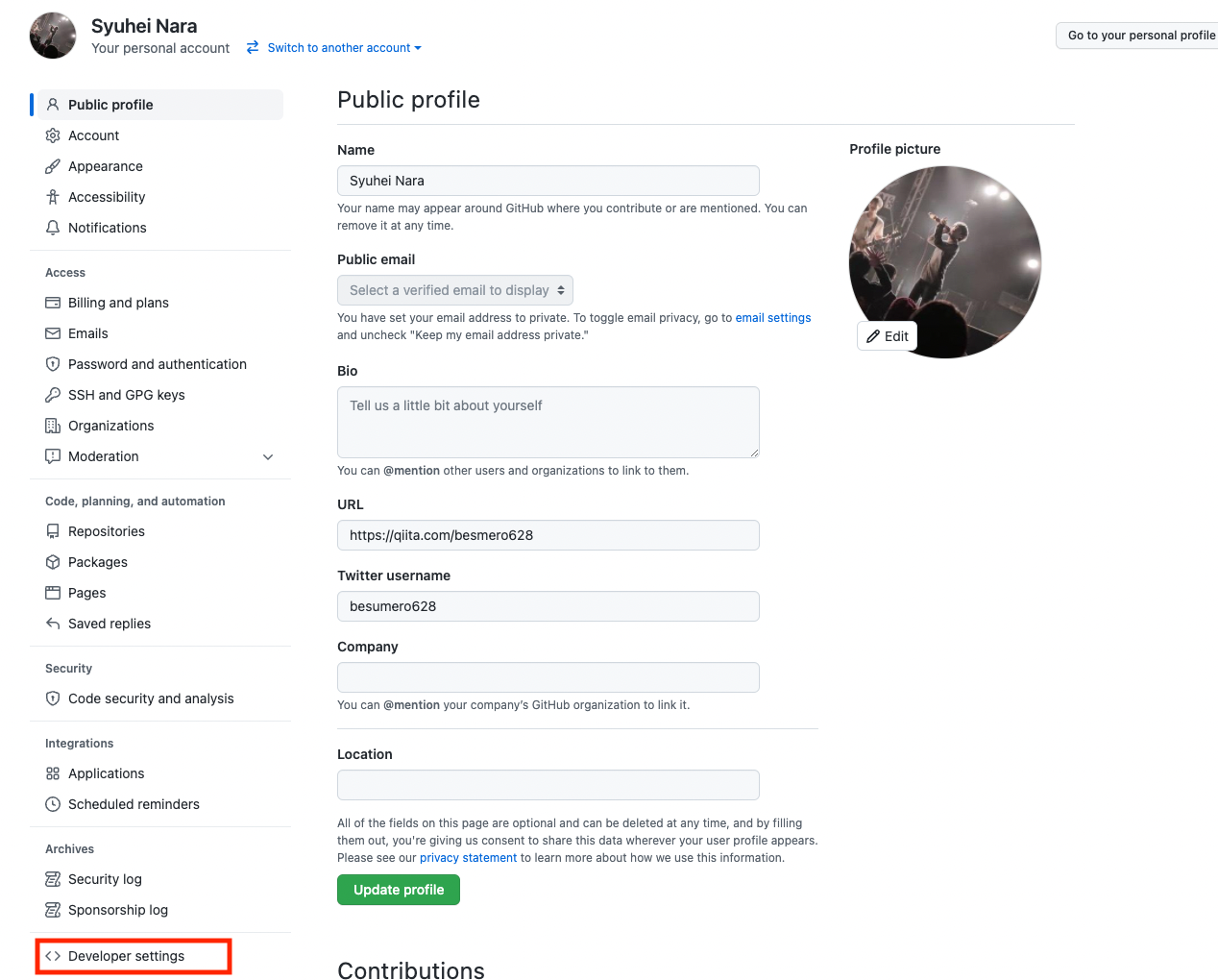The width and height of the screenshot is (1218, 980).
Task: Open the privacy statement link
Action: (x=468, y=857)
